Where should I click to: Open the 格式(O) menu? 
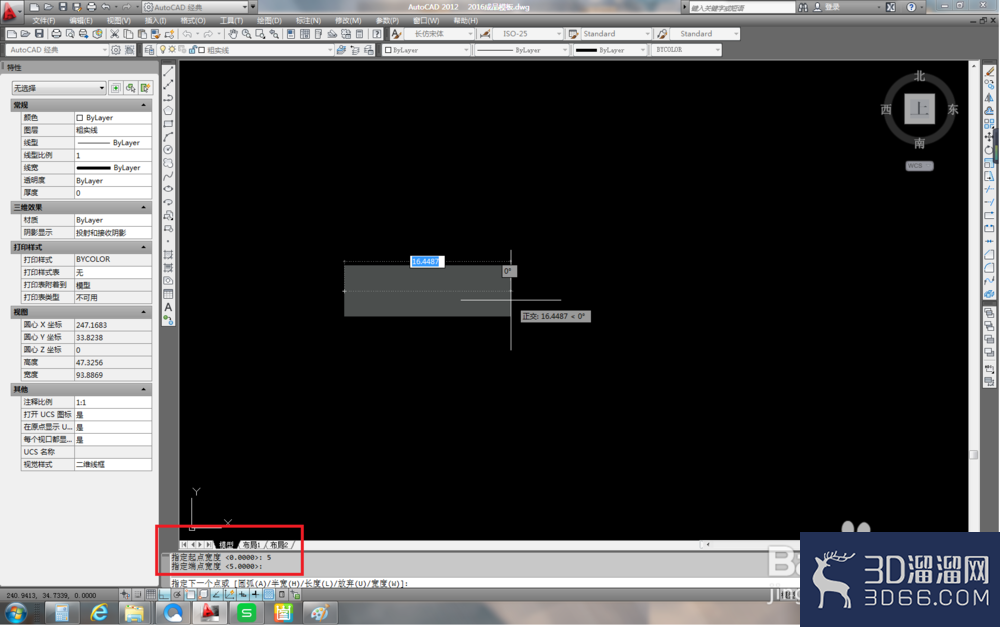point(193,20)
